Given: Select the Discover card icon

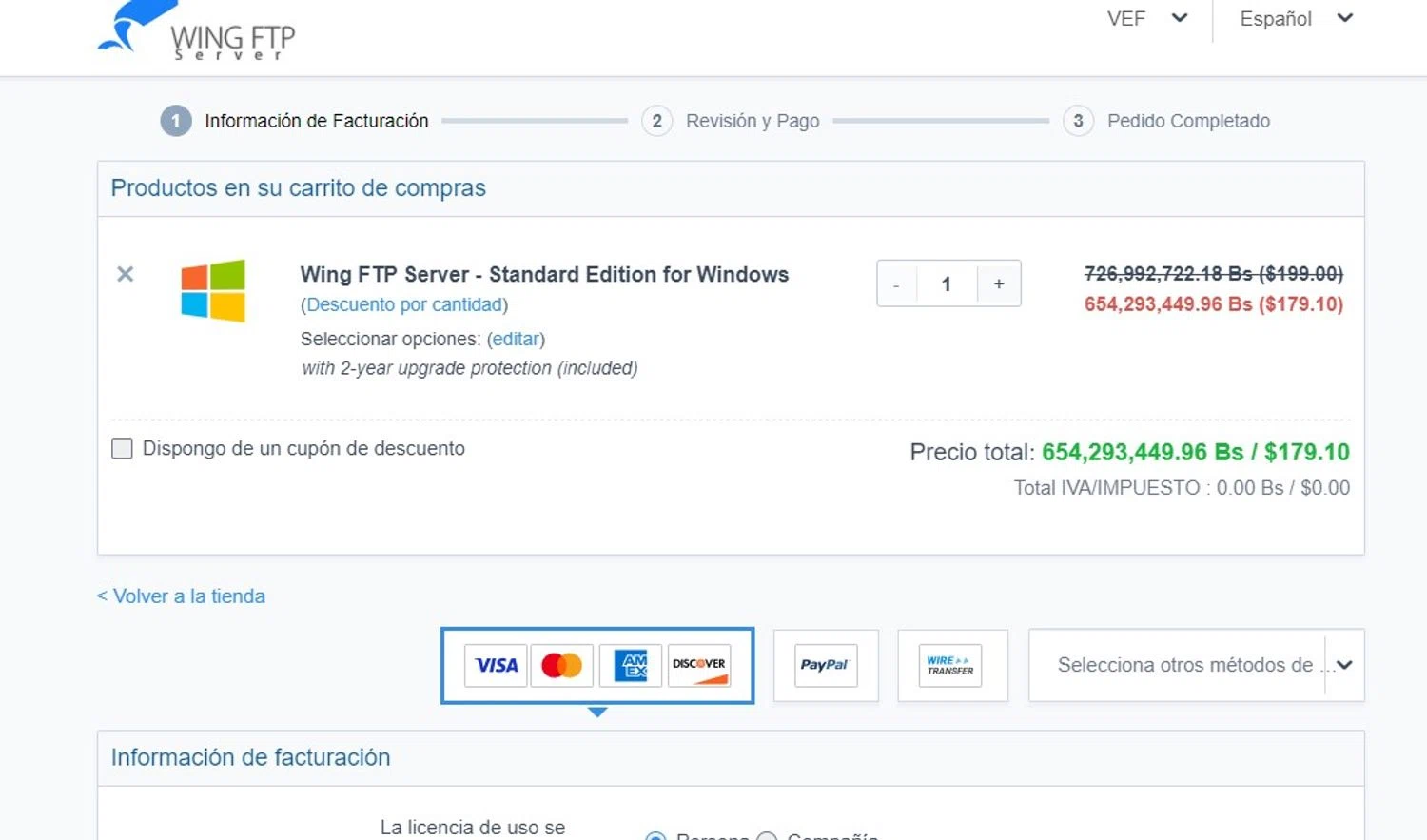Looking at the screenshot, I should click(699, 665).
